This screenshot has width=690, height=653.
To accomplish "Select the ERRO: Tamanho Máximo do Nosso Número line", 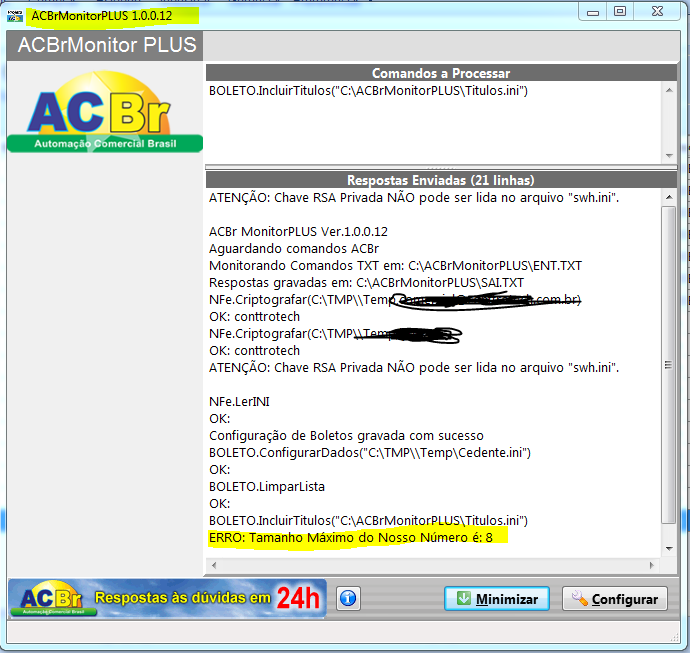I will coord(351,538).
